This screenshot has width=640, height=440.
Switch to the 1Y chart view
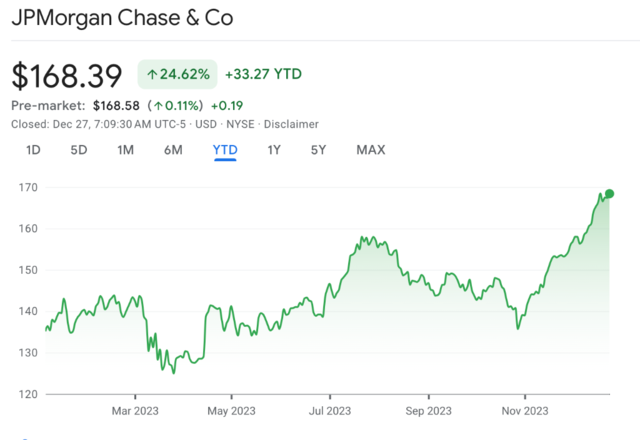[x=274, y=150]
